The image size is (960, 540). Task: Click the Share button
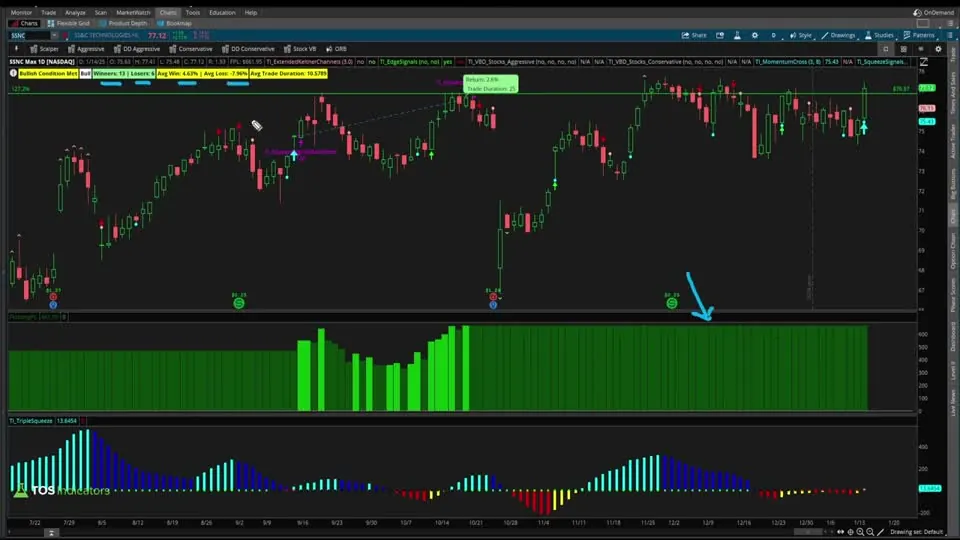click(694, 36)
